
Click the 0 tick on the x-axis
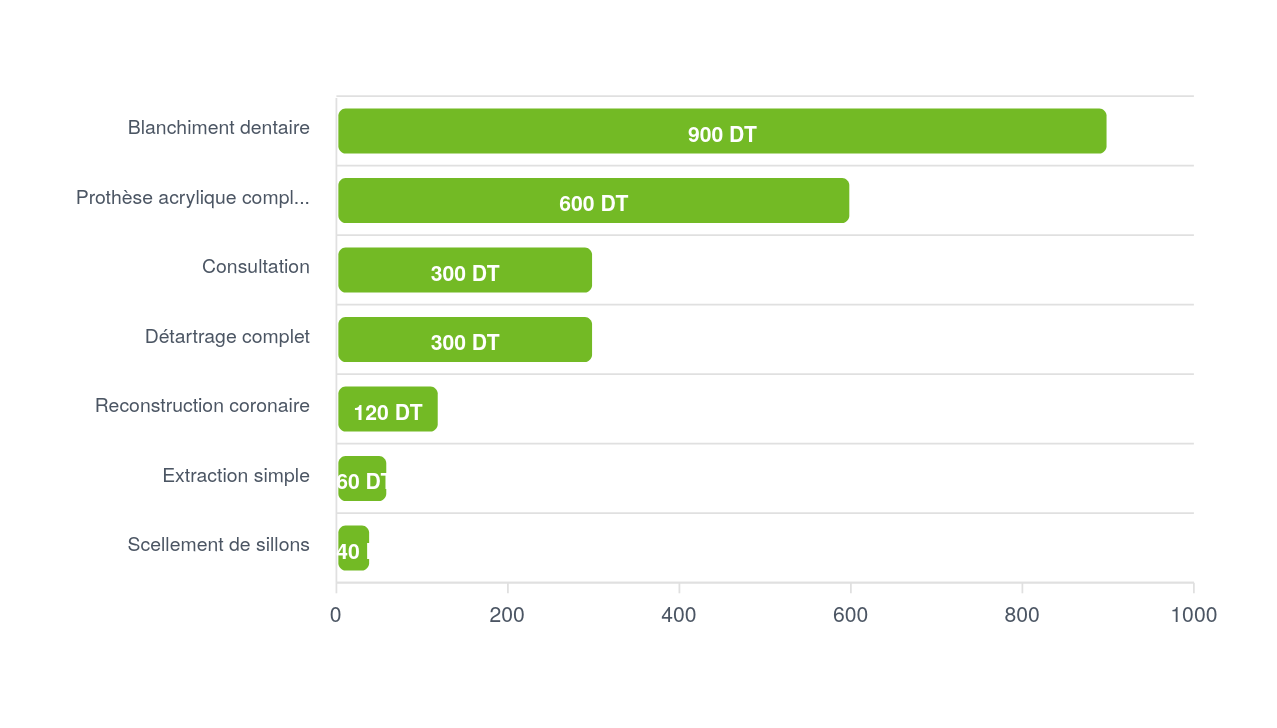(x=336, y=615)
